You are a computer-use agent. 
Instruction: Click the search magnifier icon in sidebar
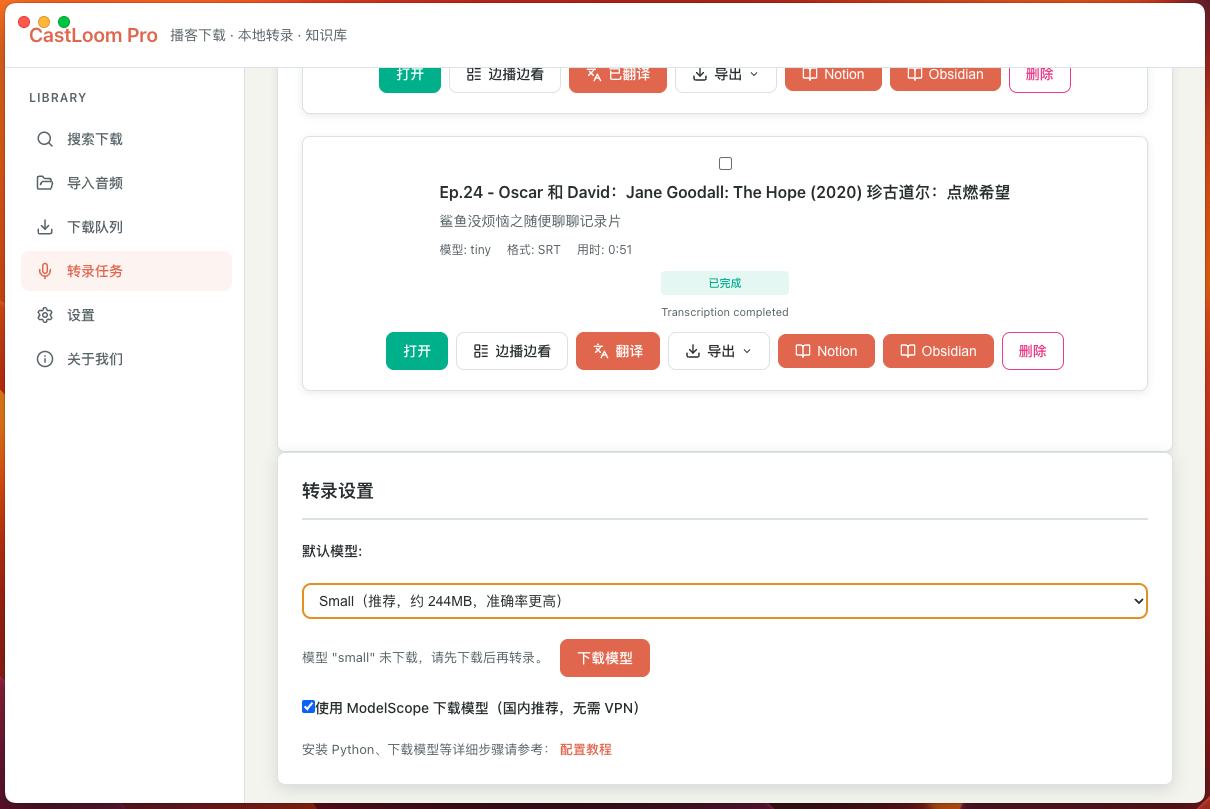click(x=45, y=139)
